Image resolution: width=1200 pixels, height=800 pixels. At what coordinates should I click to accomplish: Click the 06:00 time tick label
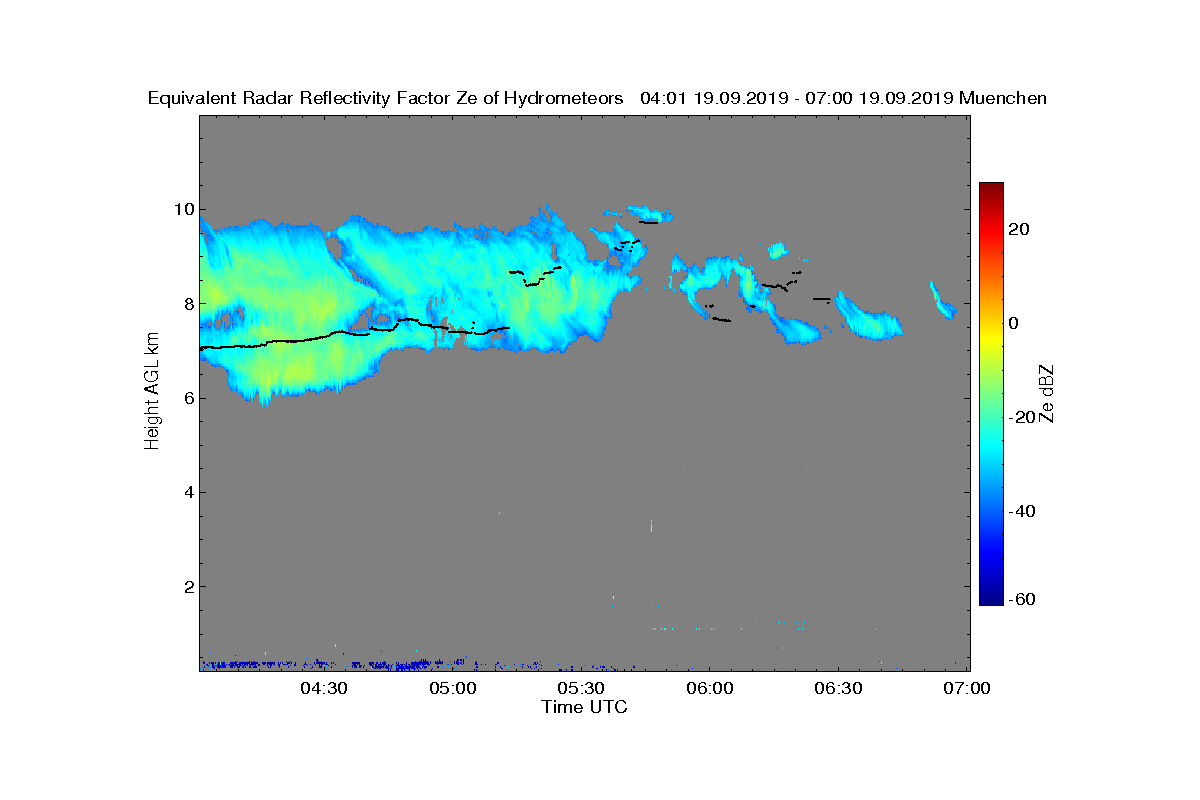pos(710,689)
